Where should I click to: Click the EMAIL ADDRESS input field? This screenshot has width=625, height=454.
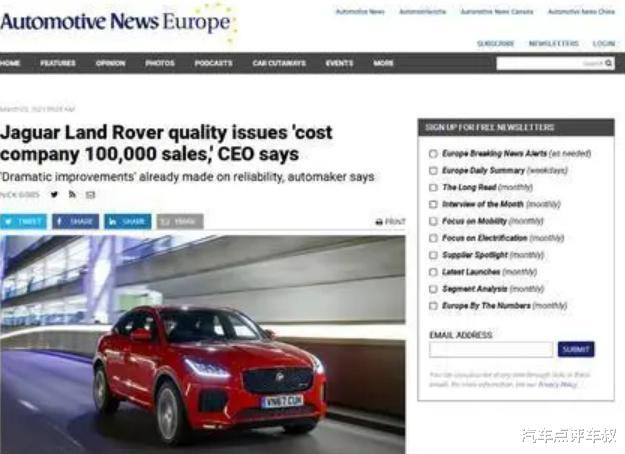pos(491,350)
